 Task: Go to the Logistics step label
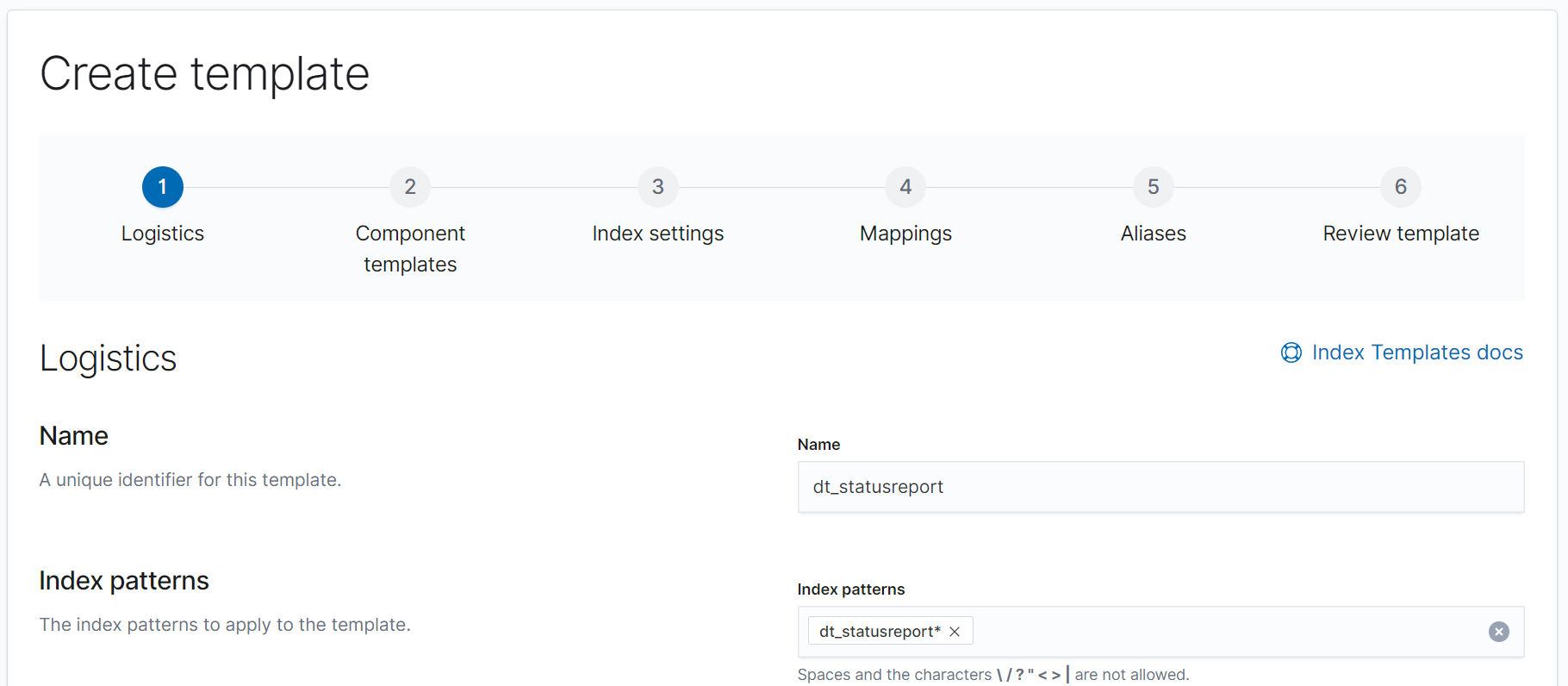pyautogui.click(x=163, y=234)
